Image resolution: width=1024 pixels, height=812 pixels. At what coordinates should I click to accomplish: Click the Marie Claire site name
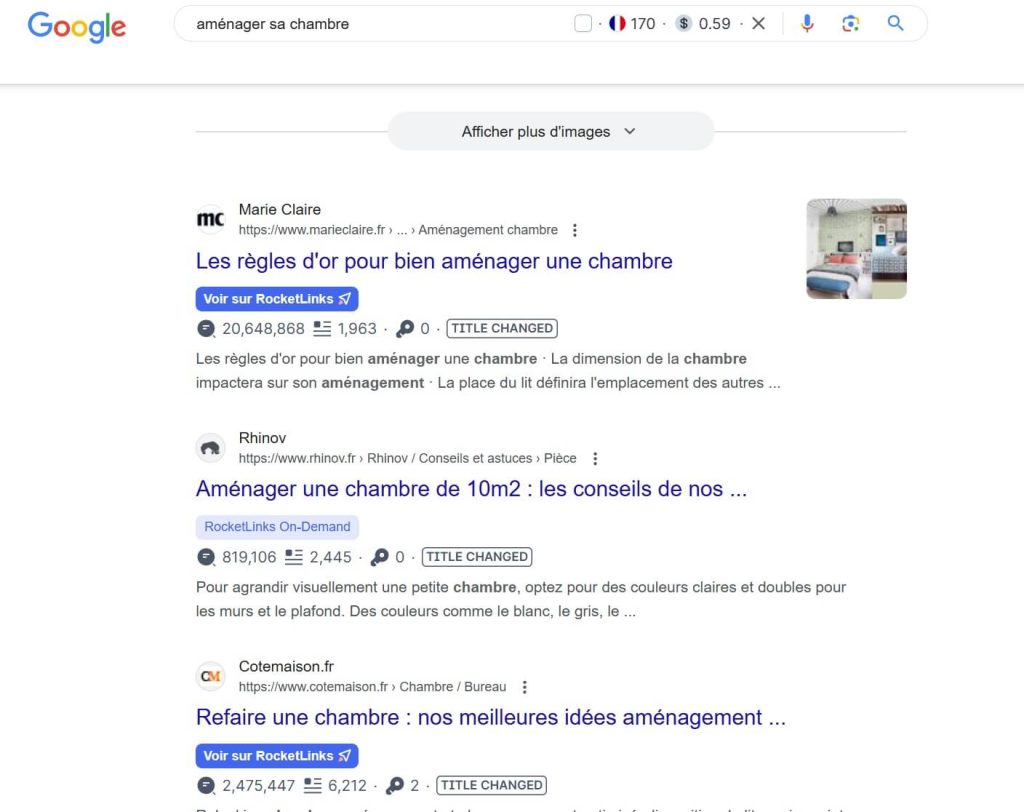tap(280, 210)
